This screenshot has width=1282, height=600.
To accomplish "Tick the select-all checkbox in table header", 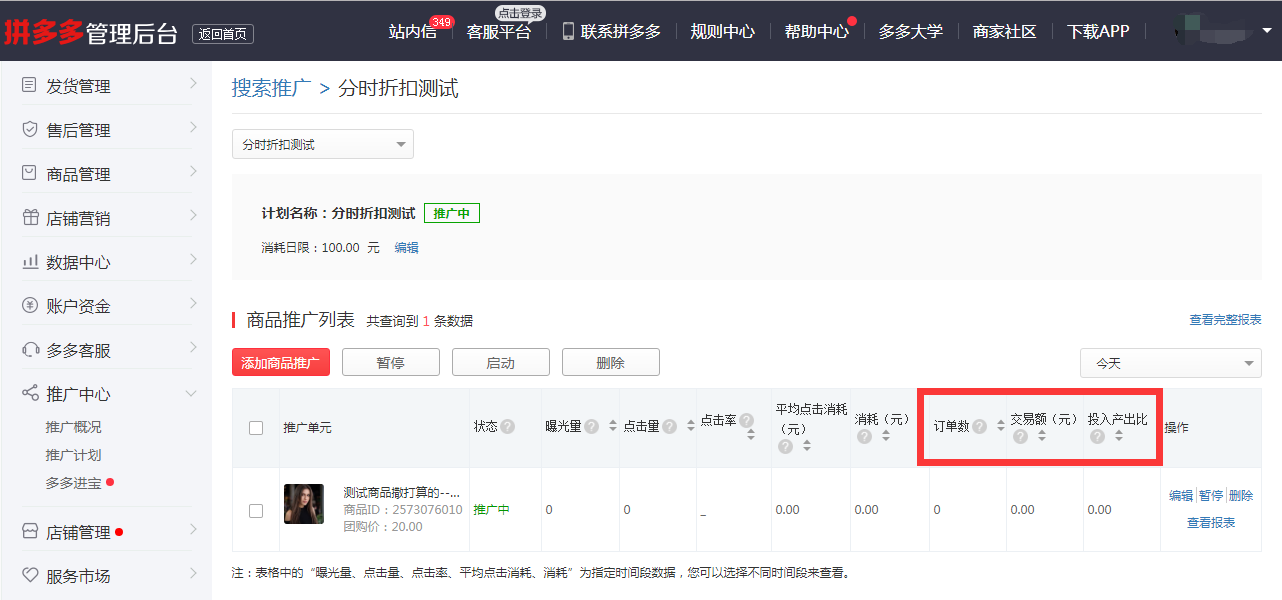I will (256, 428).
